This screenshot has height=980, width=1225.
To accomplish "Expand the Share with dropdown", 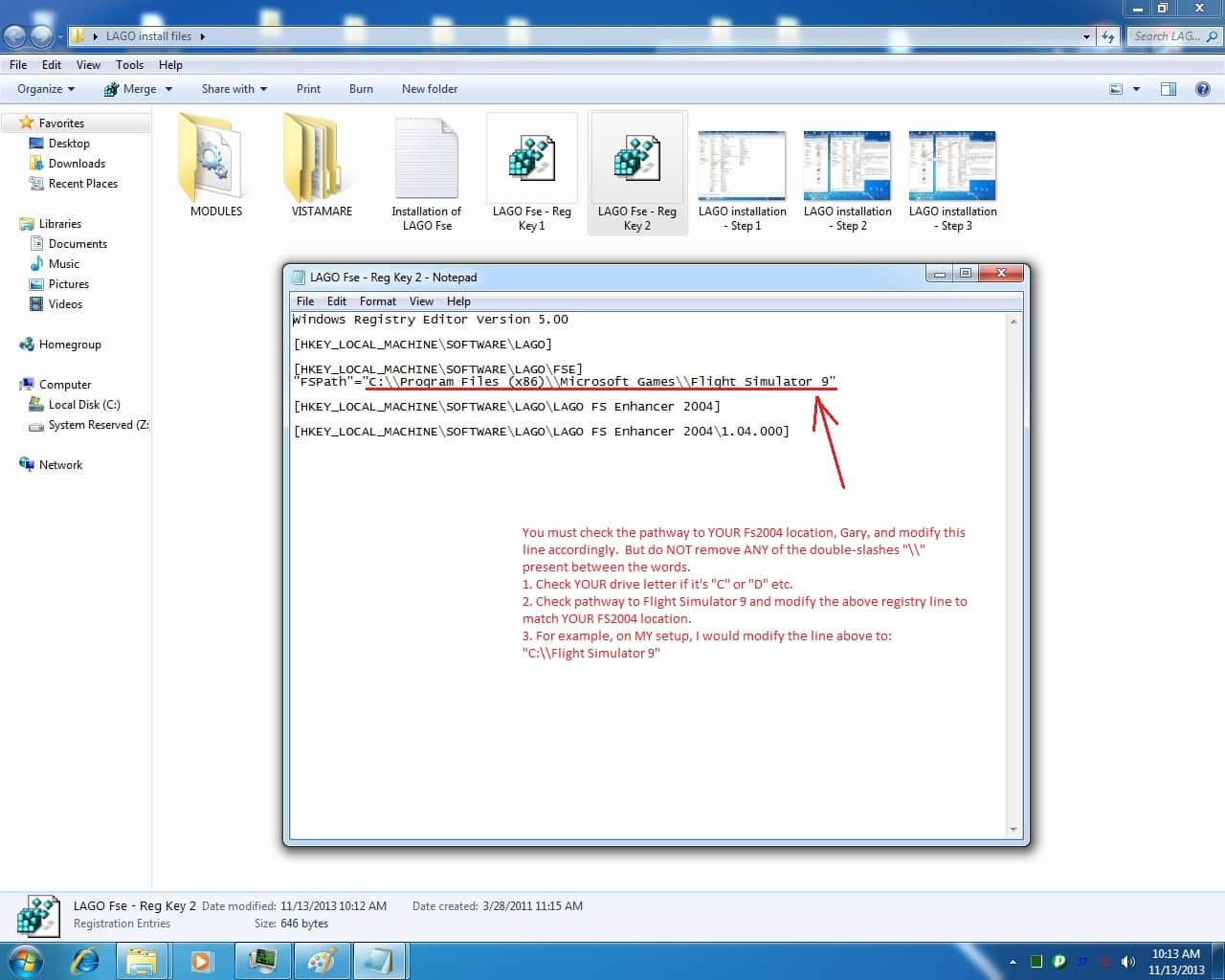I will tap(234, 89).
